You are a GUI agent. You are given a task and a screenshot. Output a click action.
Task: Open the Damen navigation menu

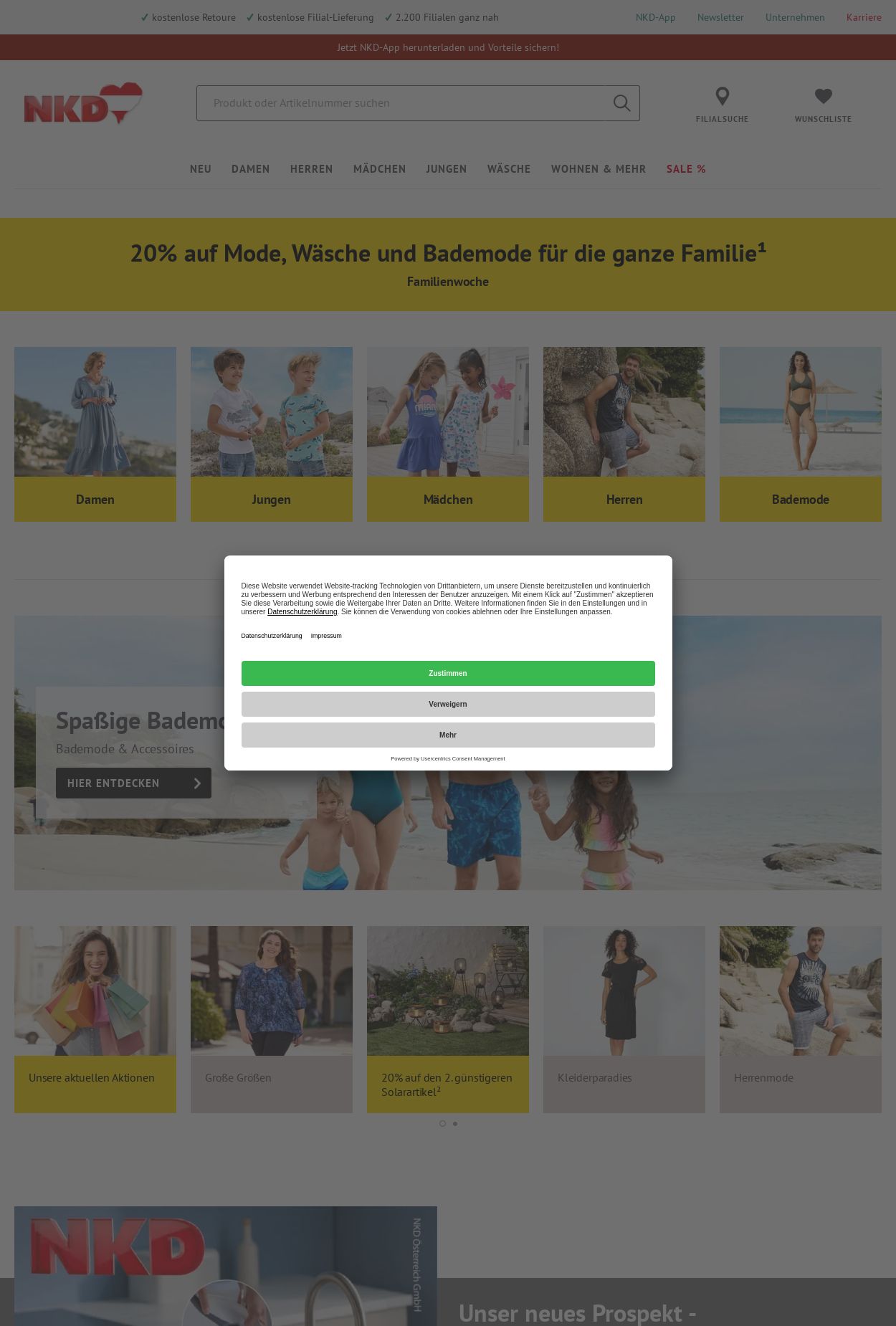[250, 169]
